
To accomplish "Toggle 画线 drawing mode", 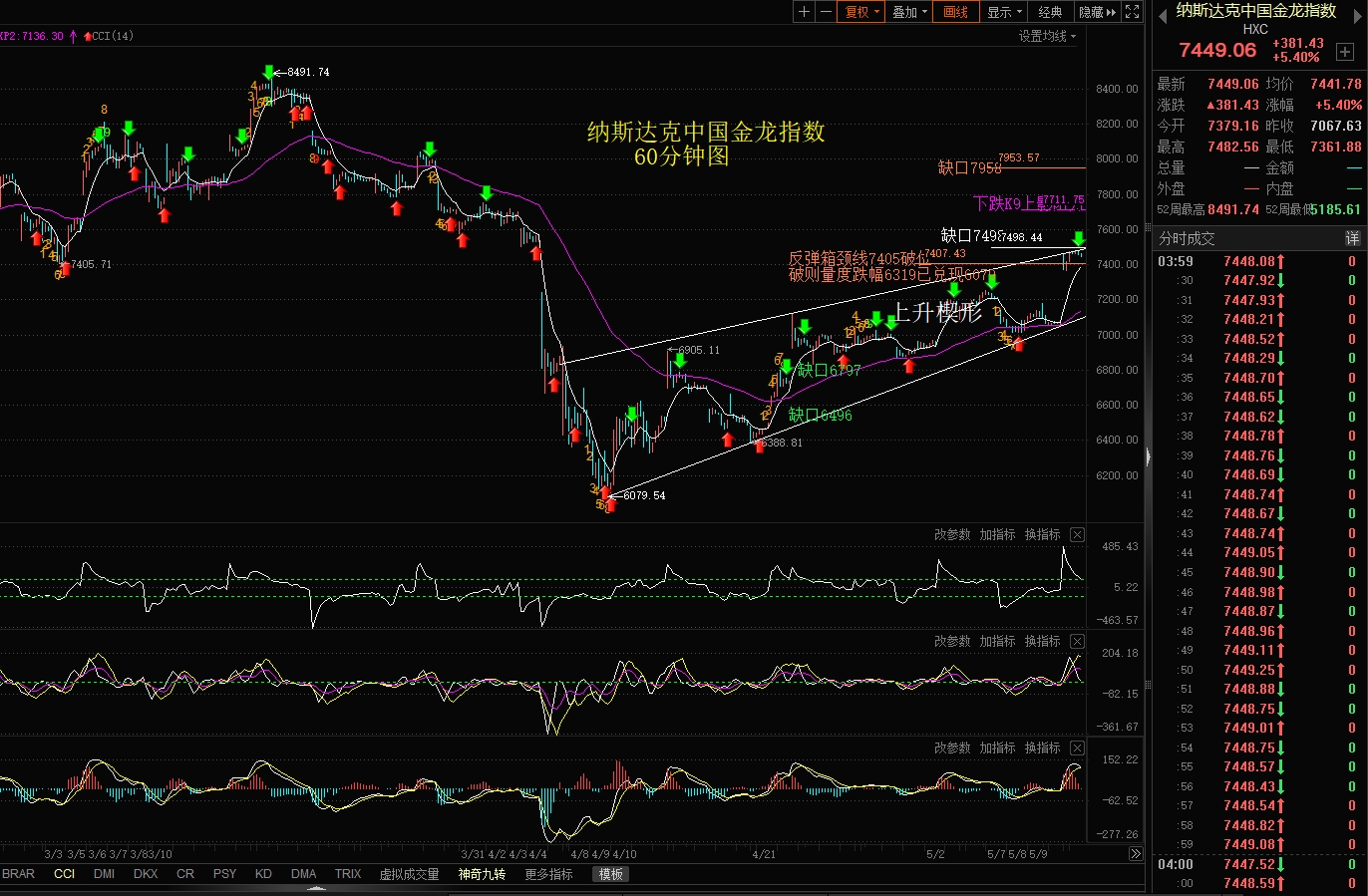I will 956,12.
